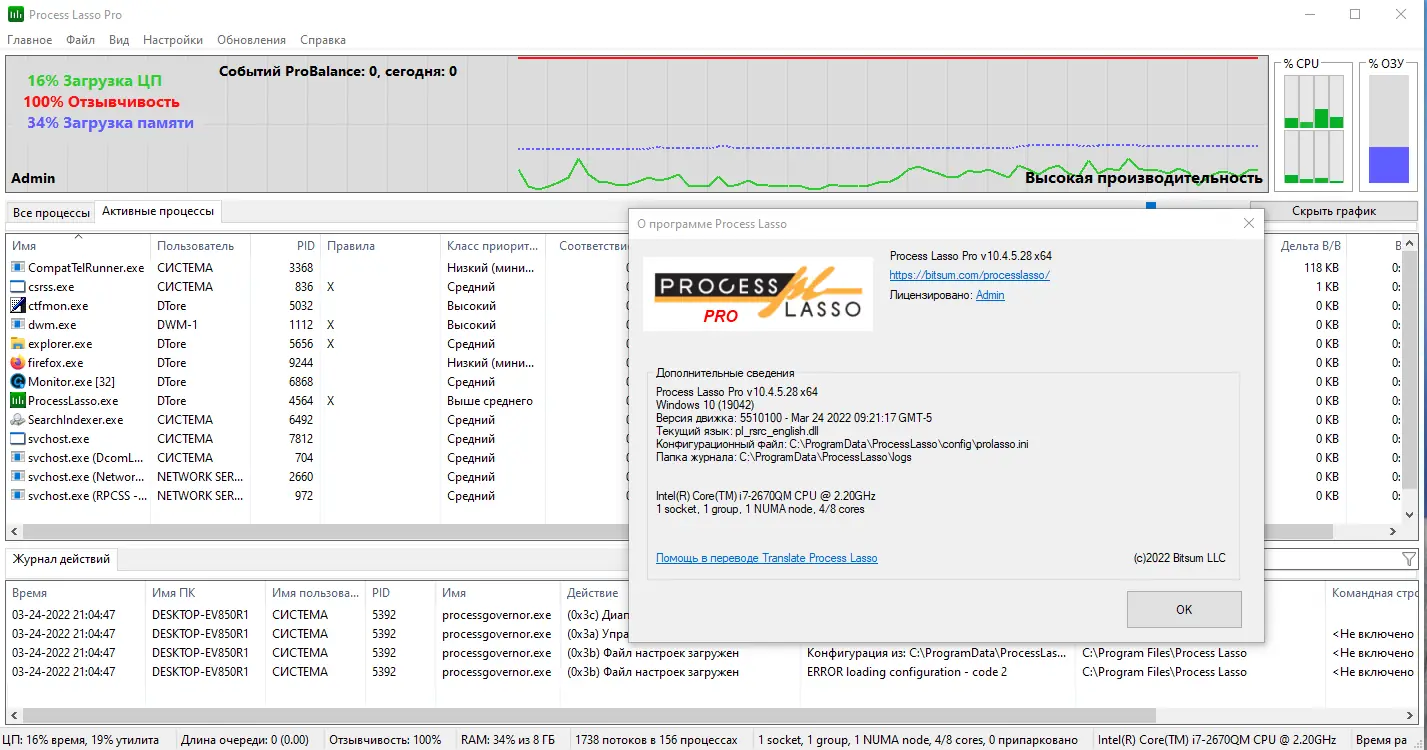
Task: Click the 118 KB I/O delta value
Action: click(x=1321, y=268)
